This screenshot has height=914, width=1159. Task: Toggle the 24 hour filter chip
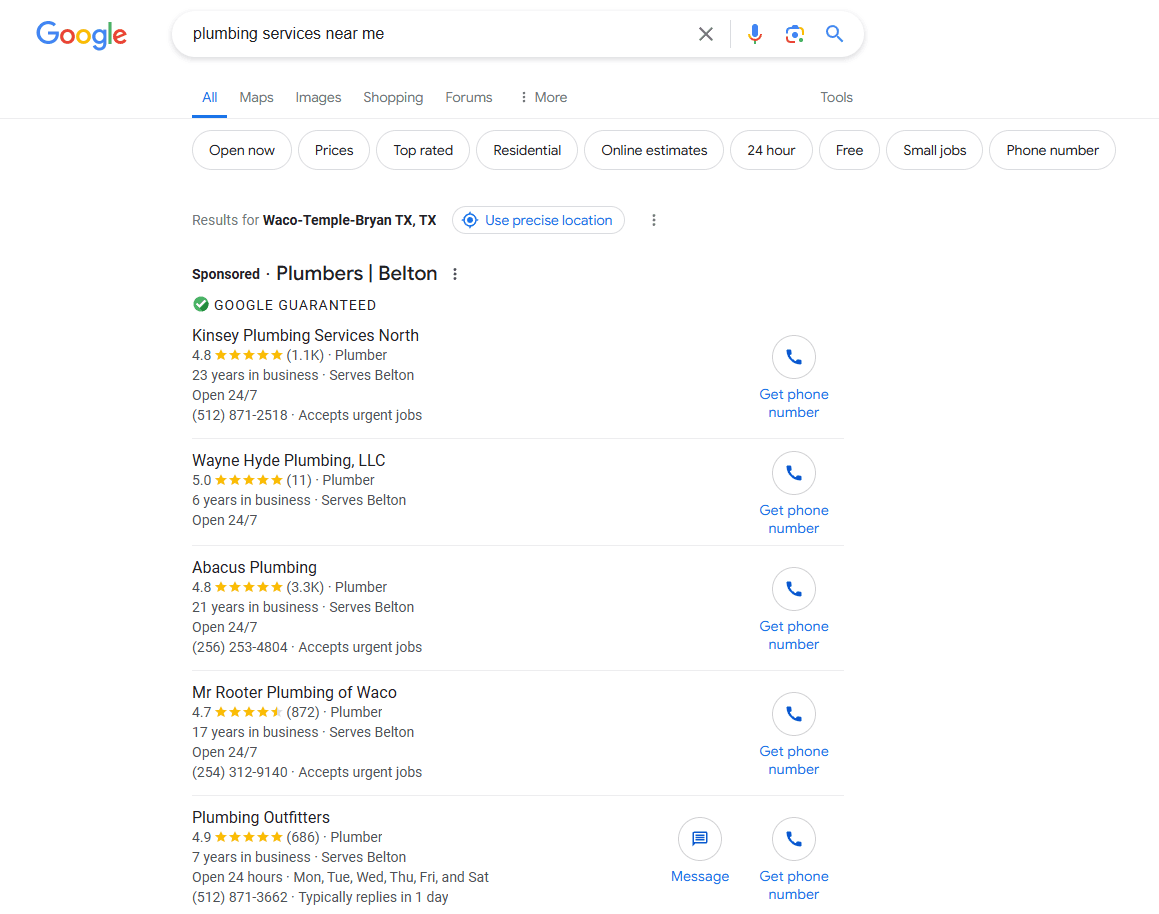[x=771, y=150]
